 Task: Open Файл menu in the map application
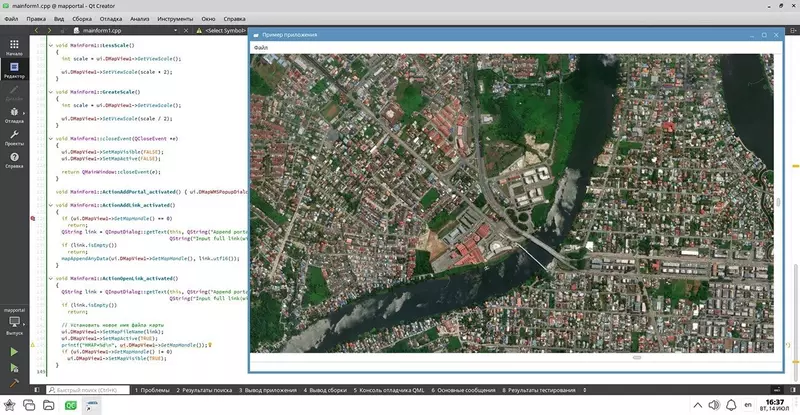point(261,47)
